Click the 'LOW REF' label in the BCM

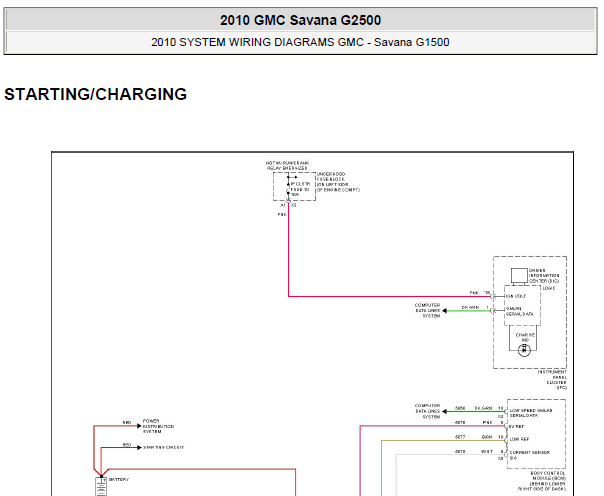click(519, 439)
